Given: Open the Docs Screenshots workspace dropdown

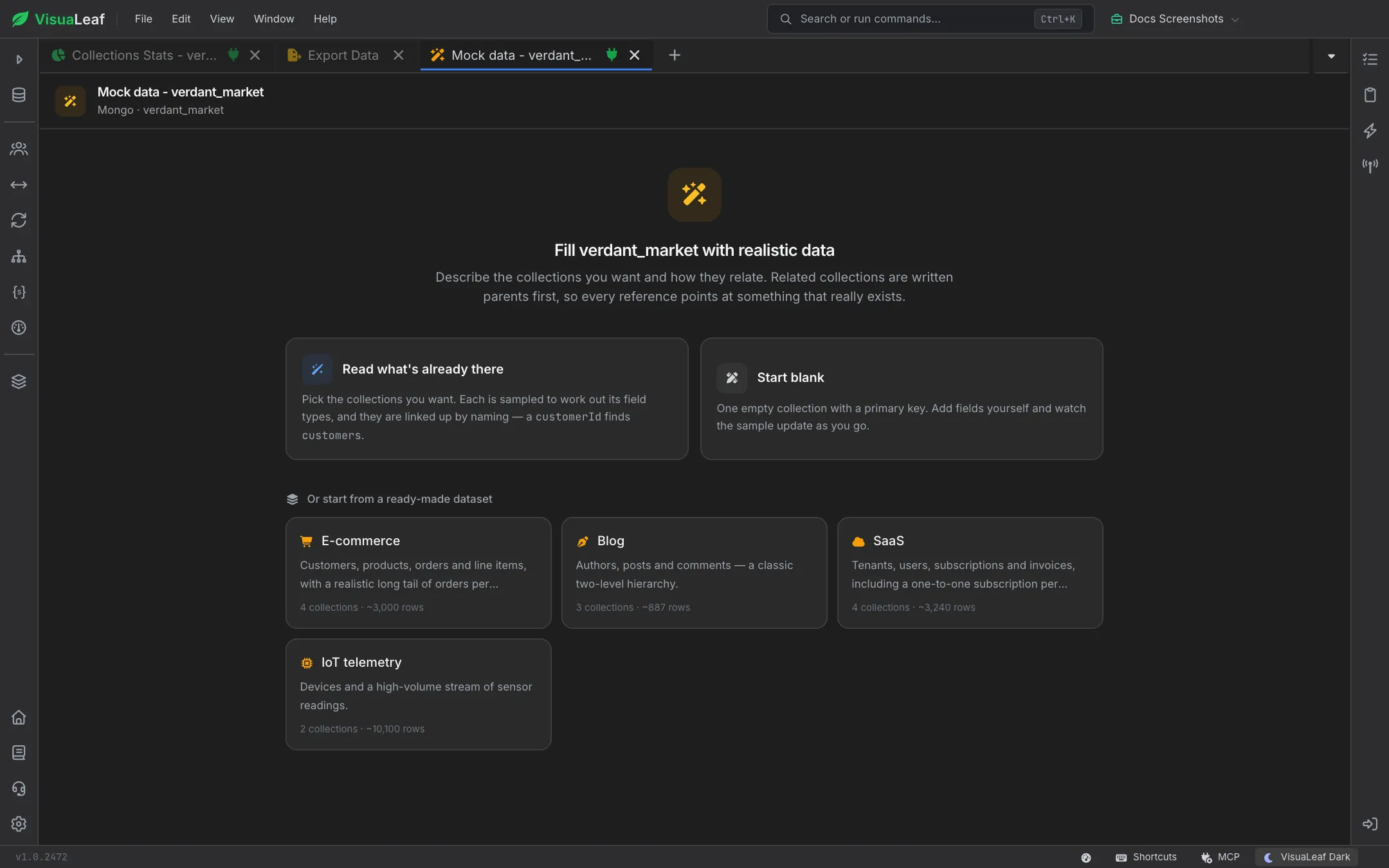Looking at the screenshot, I should (1175, 19).
